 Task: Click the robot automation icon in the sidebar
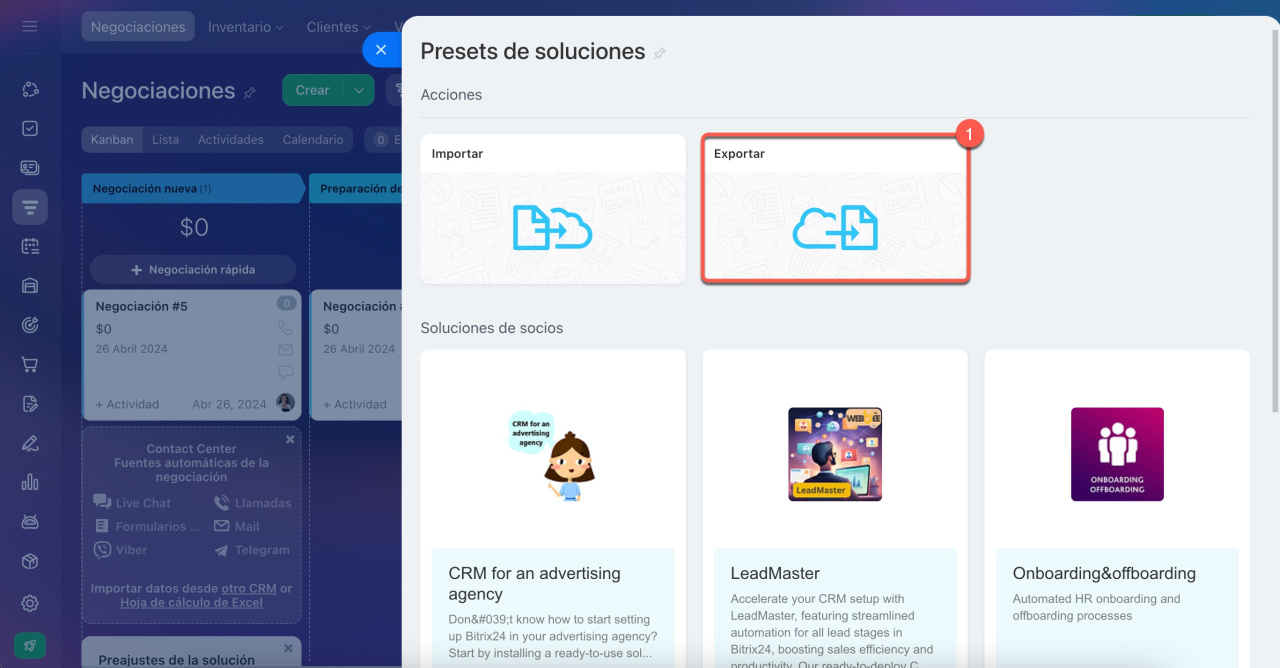[x=30, y=522]
